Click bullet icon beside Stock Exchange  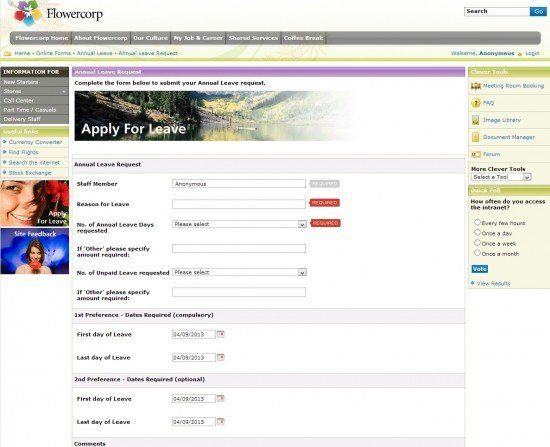point(5,173)
